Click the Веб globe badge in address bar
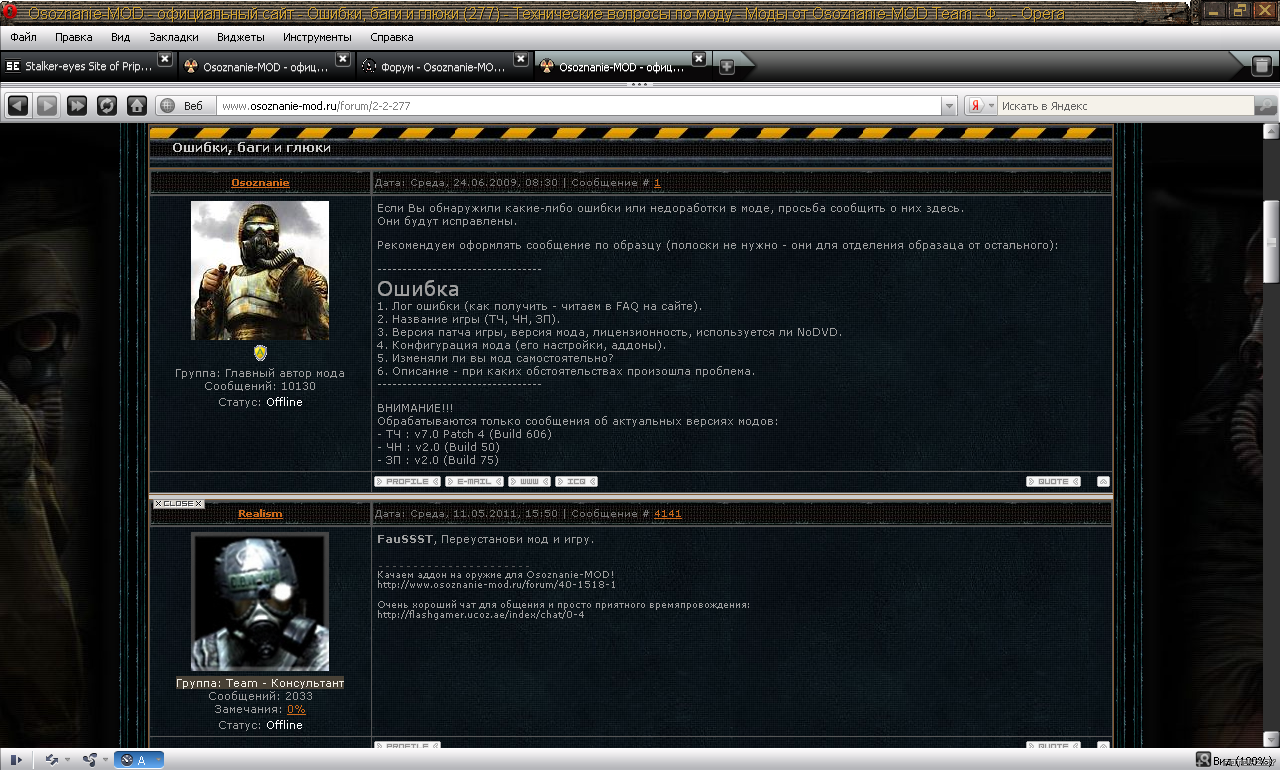This screenshot has width=1280, height=770. click(184, 106)
